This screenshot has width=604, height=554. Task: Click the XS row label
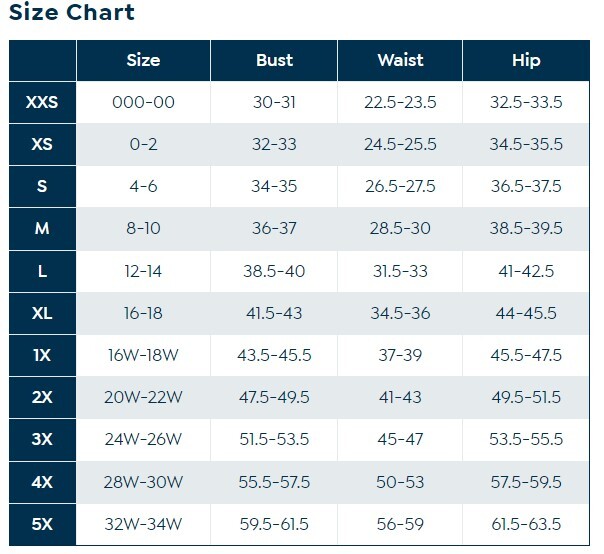pos(42,145)
